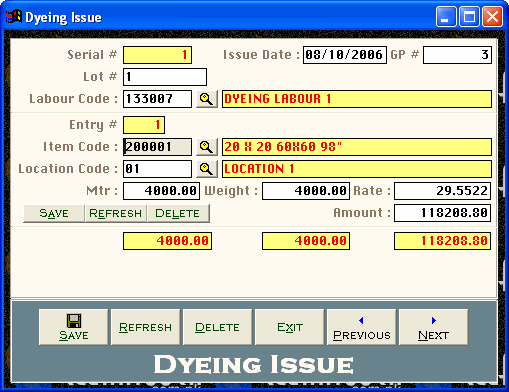Refresh the current entry line
The width and height of the screenshot is (509, 392).
(x=116, y=213)
